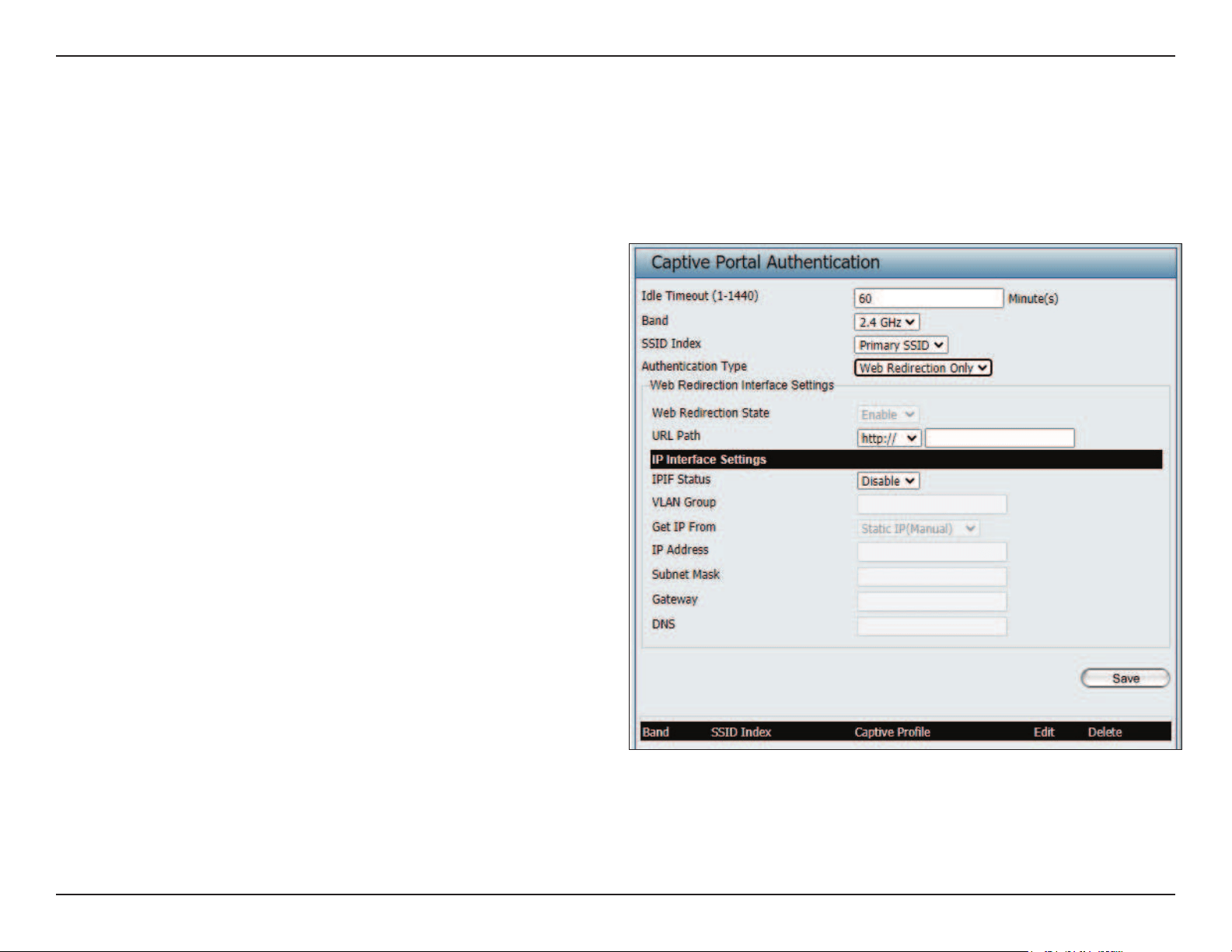Image resolution: width=1232 pixels, height=952 pixels.
Task: Click the Subnet Mask input field
Action: click(932, 577)
